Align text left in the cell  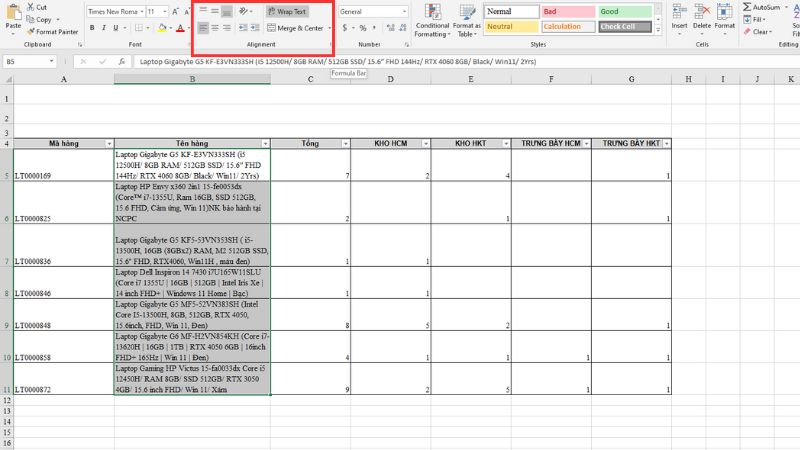point(203,28)
